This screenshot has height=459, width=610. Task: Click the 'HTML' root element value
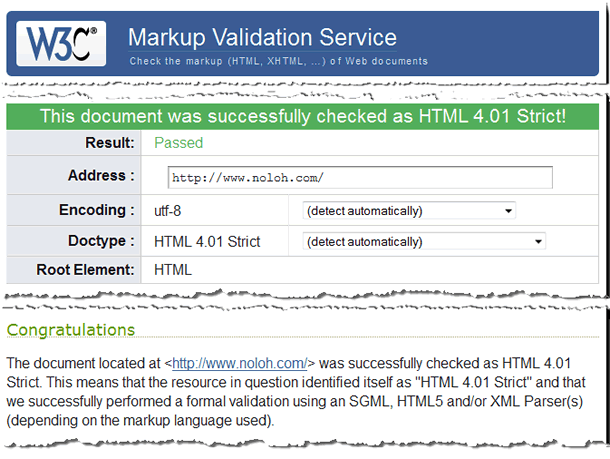(173, 270)
